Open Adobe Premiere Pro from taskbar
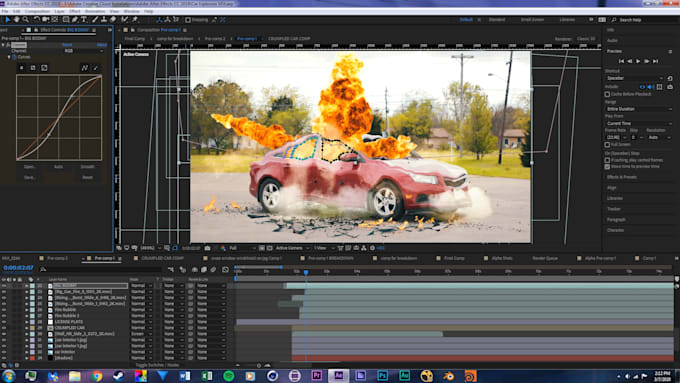Viewport: 680px width, 383px height. click(317, 376)
